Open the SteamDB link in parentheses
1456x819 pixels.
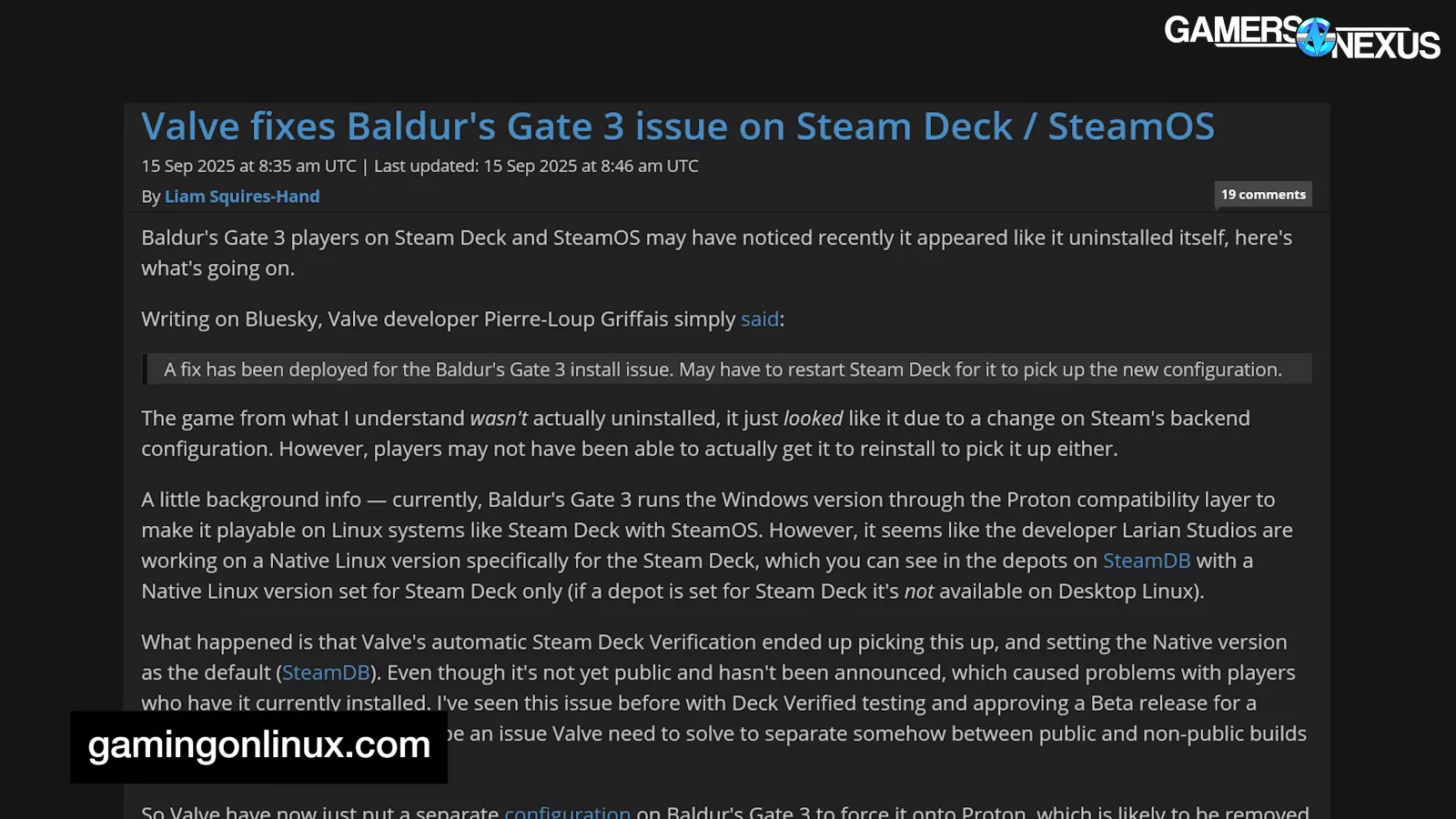click(x=326, y=672)
